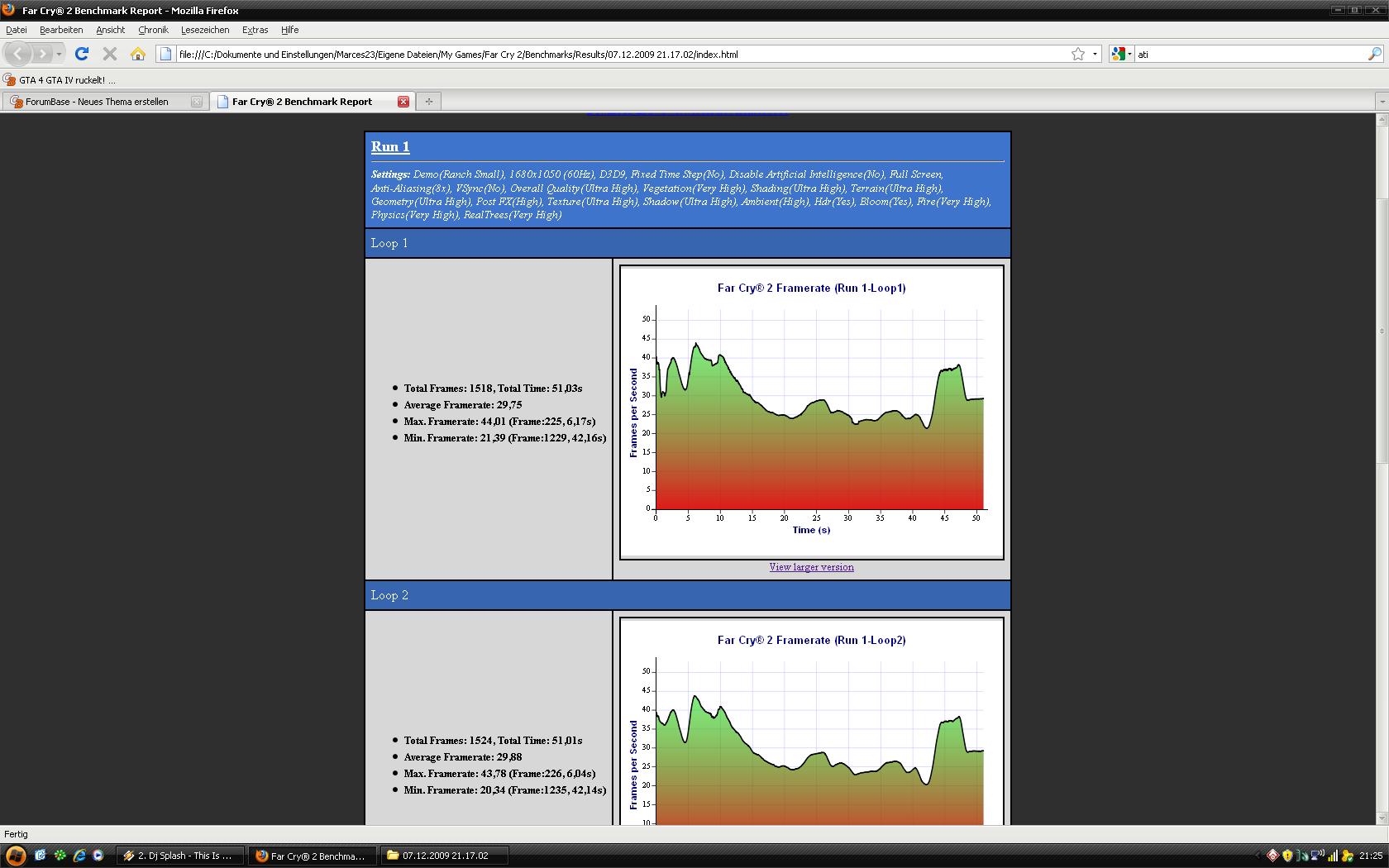Image resolution: width=1389 pixels, height=868 pixels.
Task: Open the Extras menu
Action: tap(255, 30)
